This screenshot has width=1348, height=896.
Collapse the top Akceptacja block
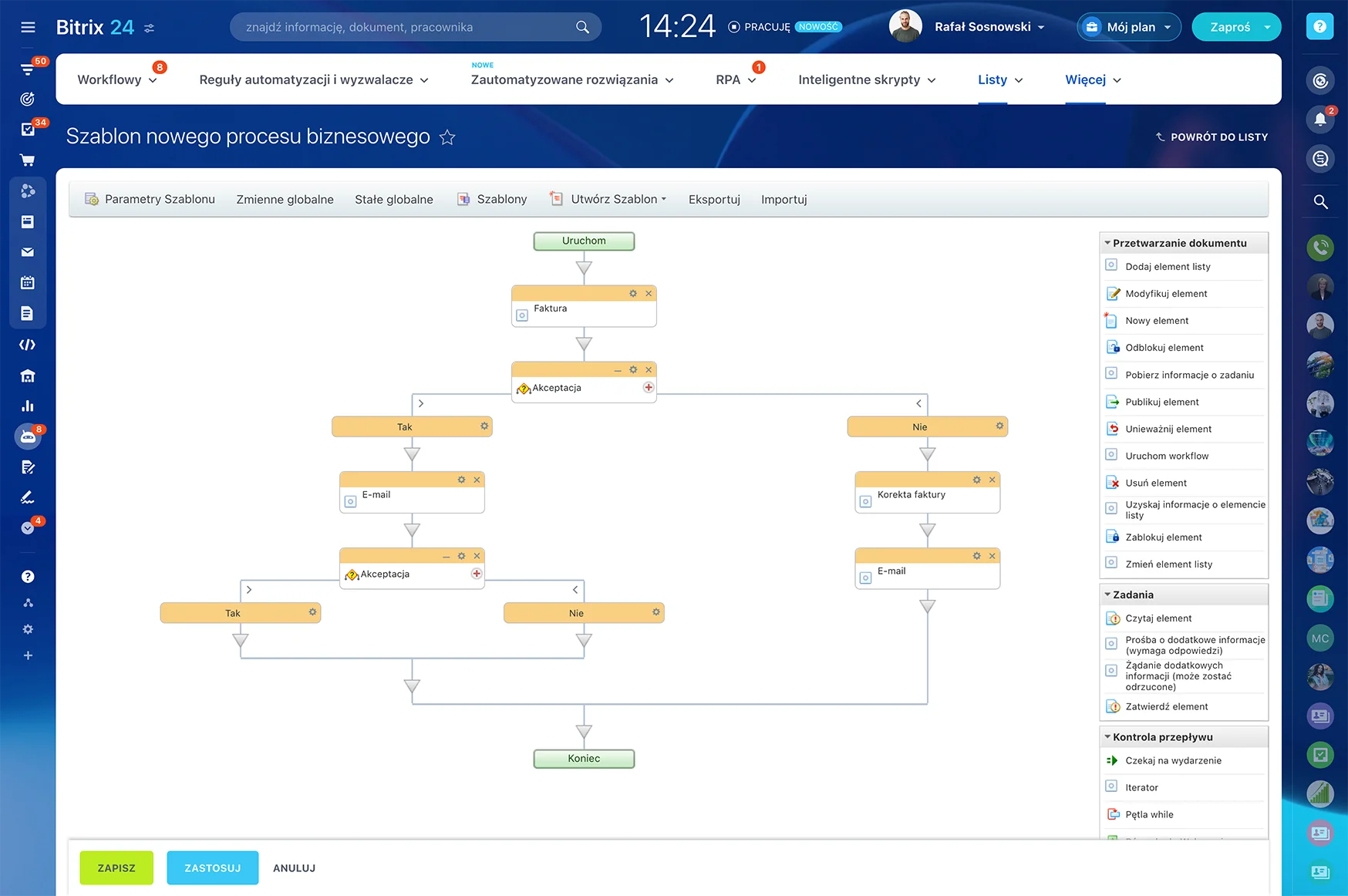(618, 370)
